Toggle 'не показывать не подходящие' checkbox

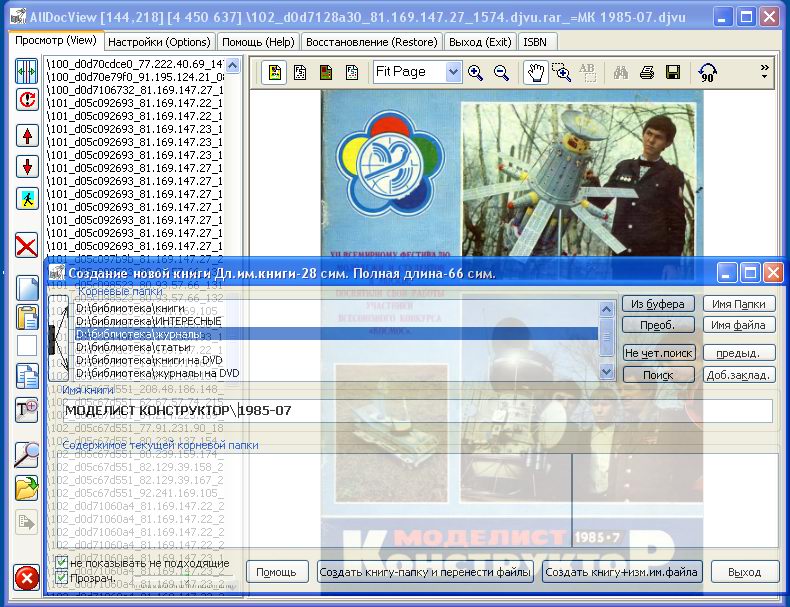(62, 563)
